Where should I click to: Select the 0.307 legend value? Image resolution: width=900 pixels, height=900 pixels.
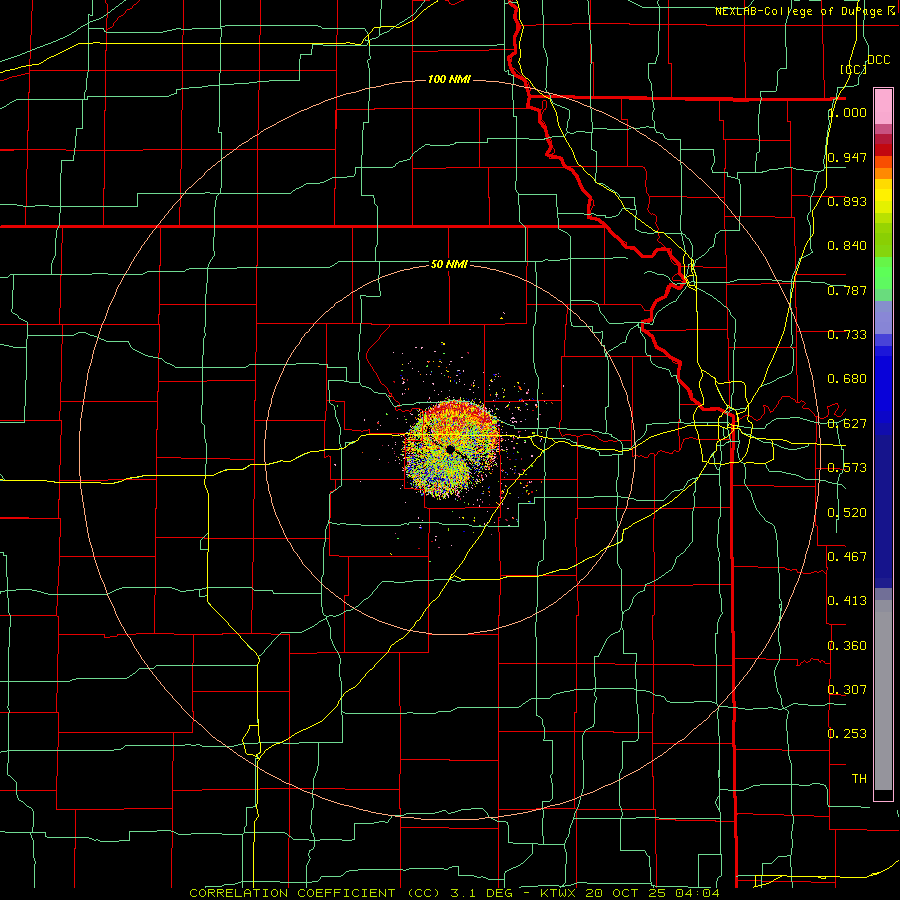click(847, 690)
